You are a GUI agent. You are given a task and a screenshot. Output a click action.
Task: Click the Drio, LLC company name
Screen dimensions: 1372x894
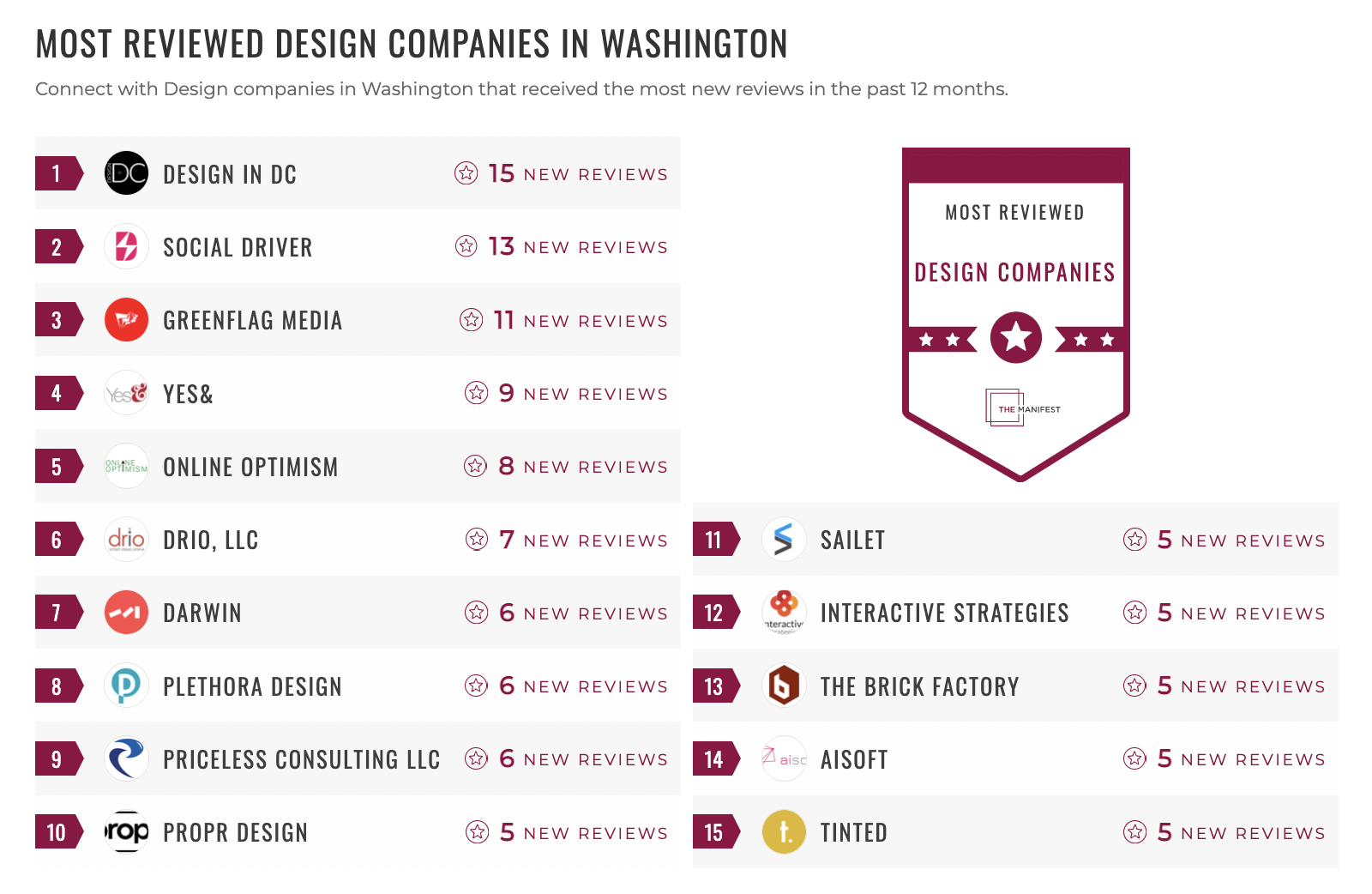[x=211, y=540]
